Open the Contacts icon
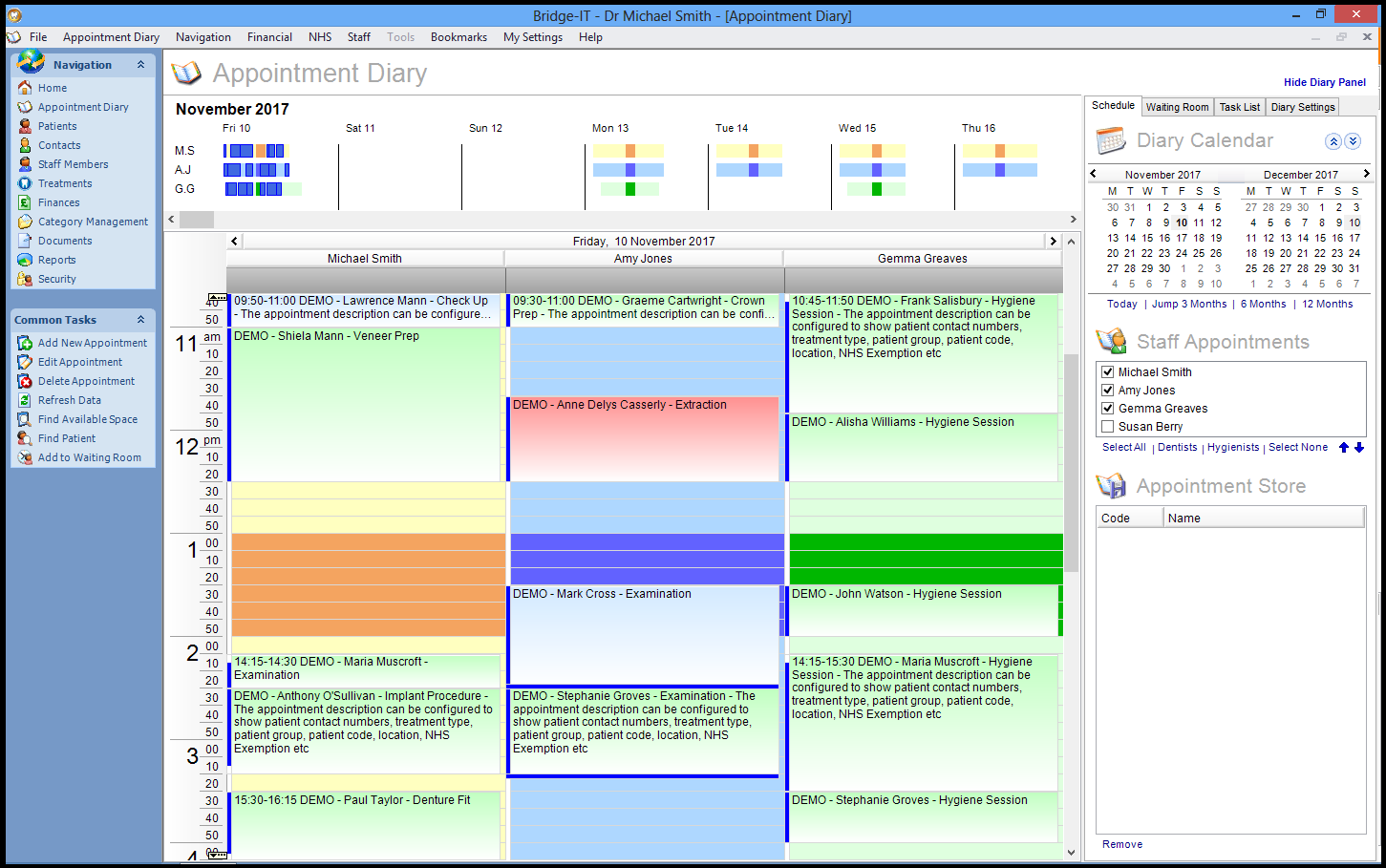The image size is (1386, 868). pyautogui.click(x=25, y=145)
